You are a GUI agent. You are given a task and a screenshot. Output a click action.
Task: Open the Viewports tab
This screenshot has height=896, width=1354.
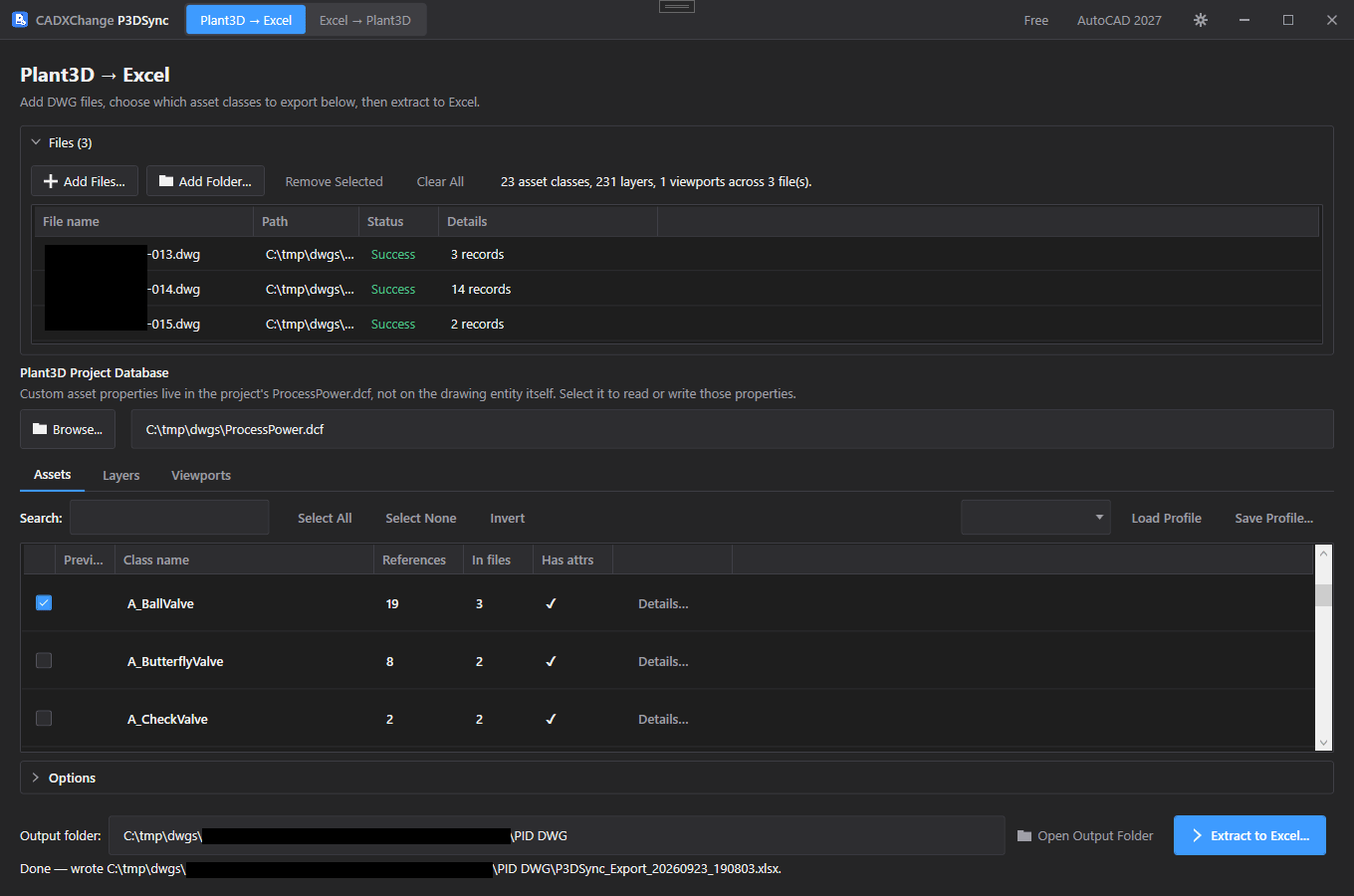point(201,475)
